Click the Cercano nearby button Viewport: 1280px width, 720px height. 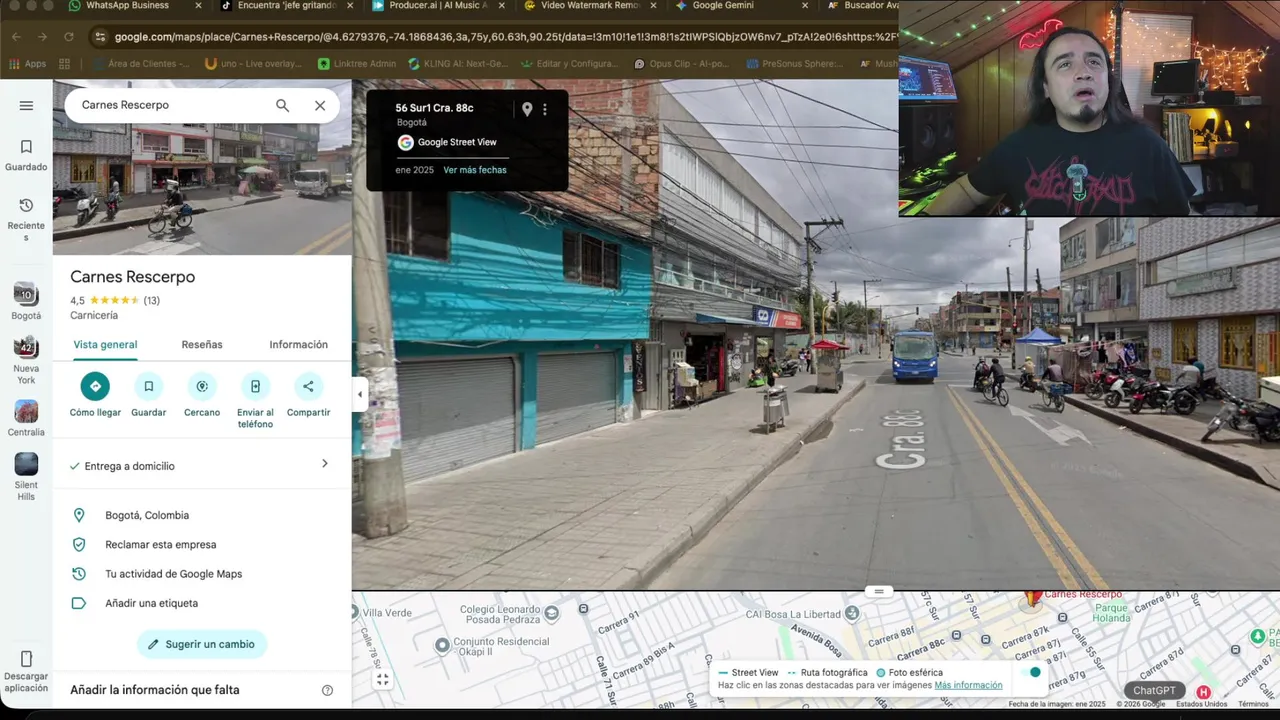202,386
